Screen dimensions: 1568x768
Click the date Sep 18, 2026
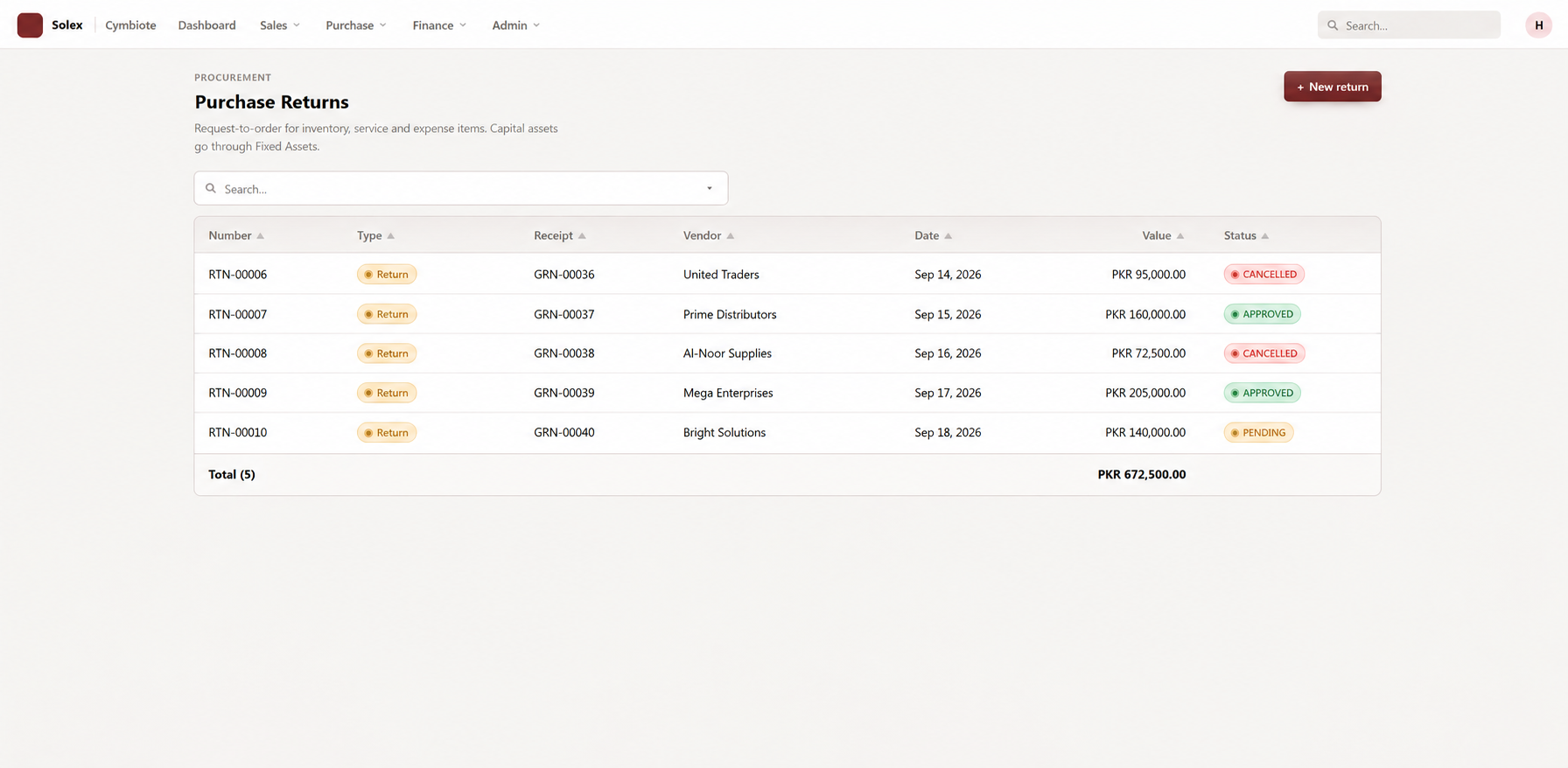tap(948, 433)
